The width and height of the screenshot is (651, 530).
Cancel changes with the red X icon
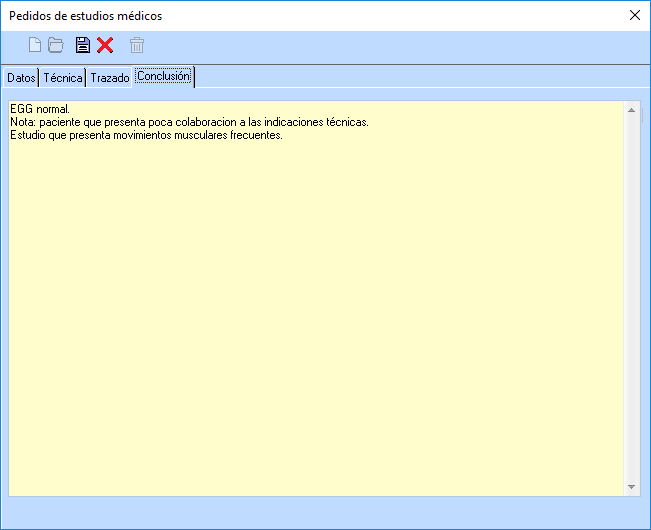(x=105, y=45)
